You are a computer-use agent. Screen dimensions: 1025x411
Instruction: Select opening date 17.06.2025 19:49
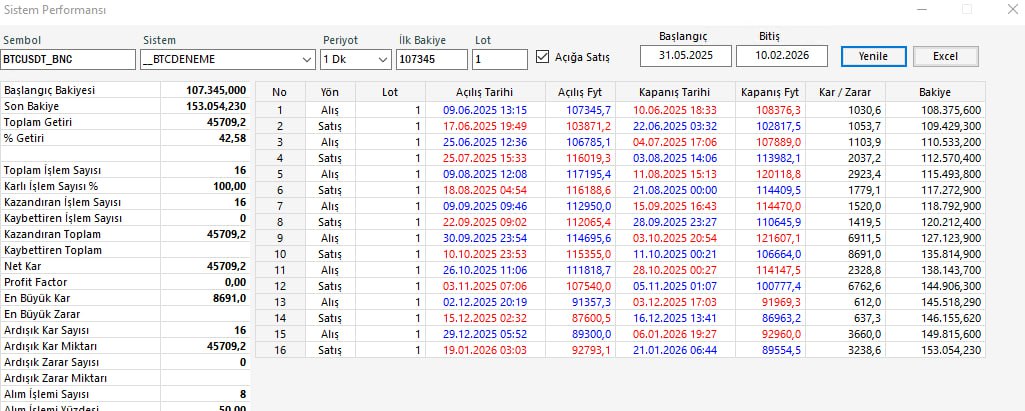(x=484, y=126)
